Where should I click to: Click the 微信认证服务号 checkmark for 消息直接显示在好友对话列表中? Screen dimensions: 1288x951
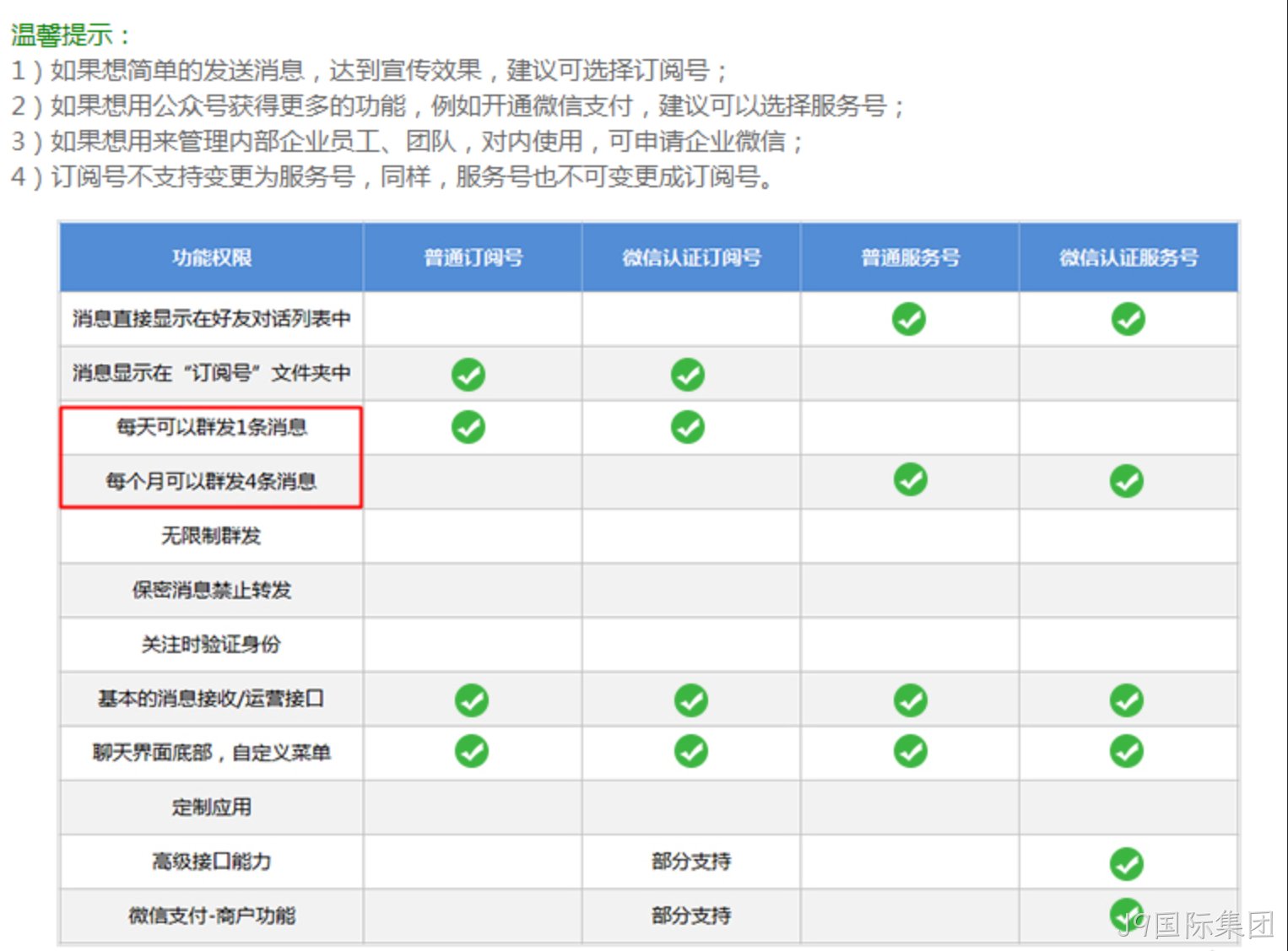tap(1128, 319)
